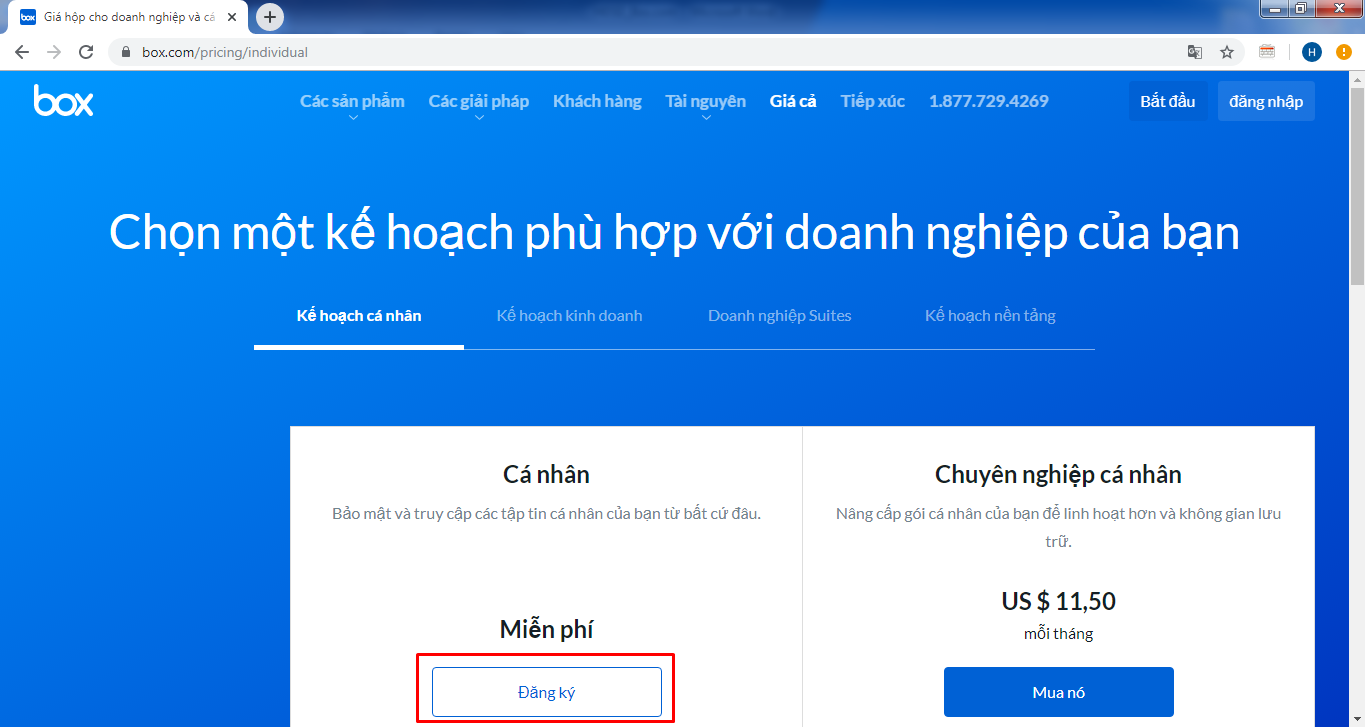Click the main heading Chọn một kế hoạch

click(674, 234)
